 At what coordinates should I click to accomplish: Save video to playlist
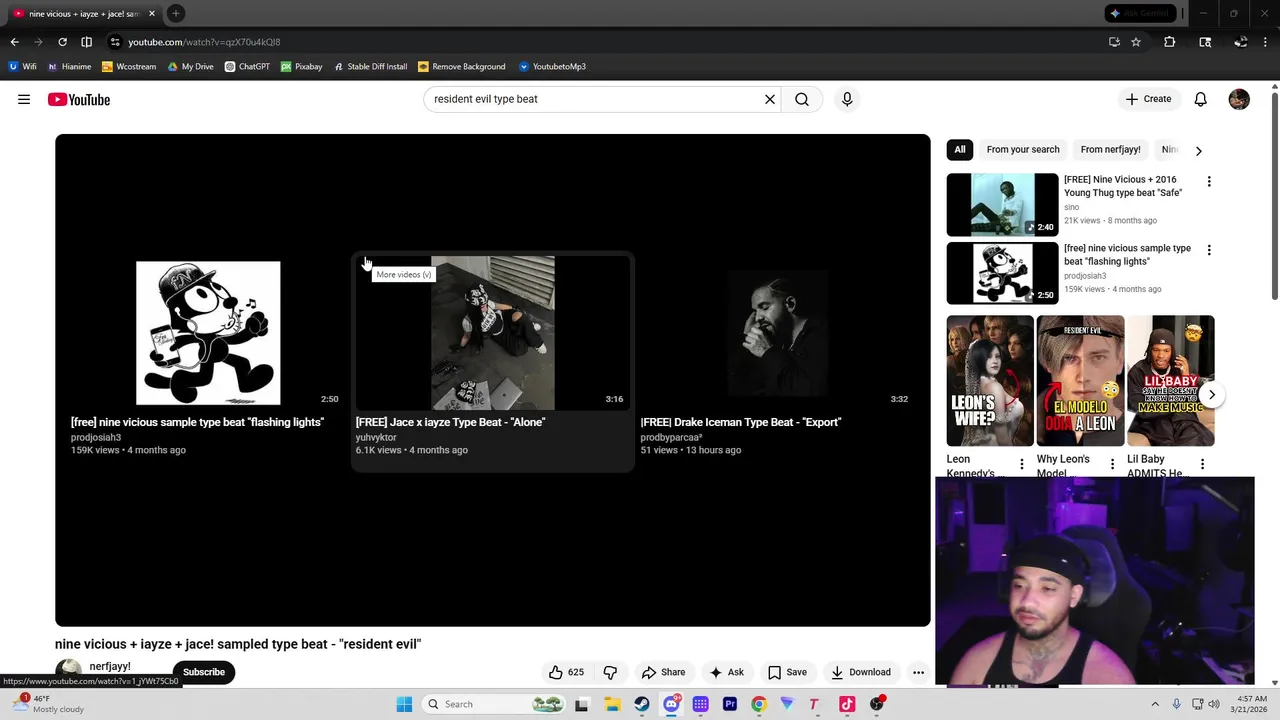tap(787, 672)
